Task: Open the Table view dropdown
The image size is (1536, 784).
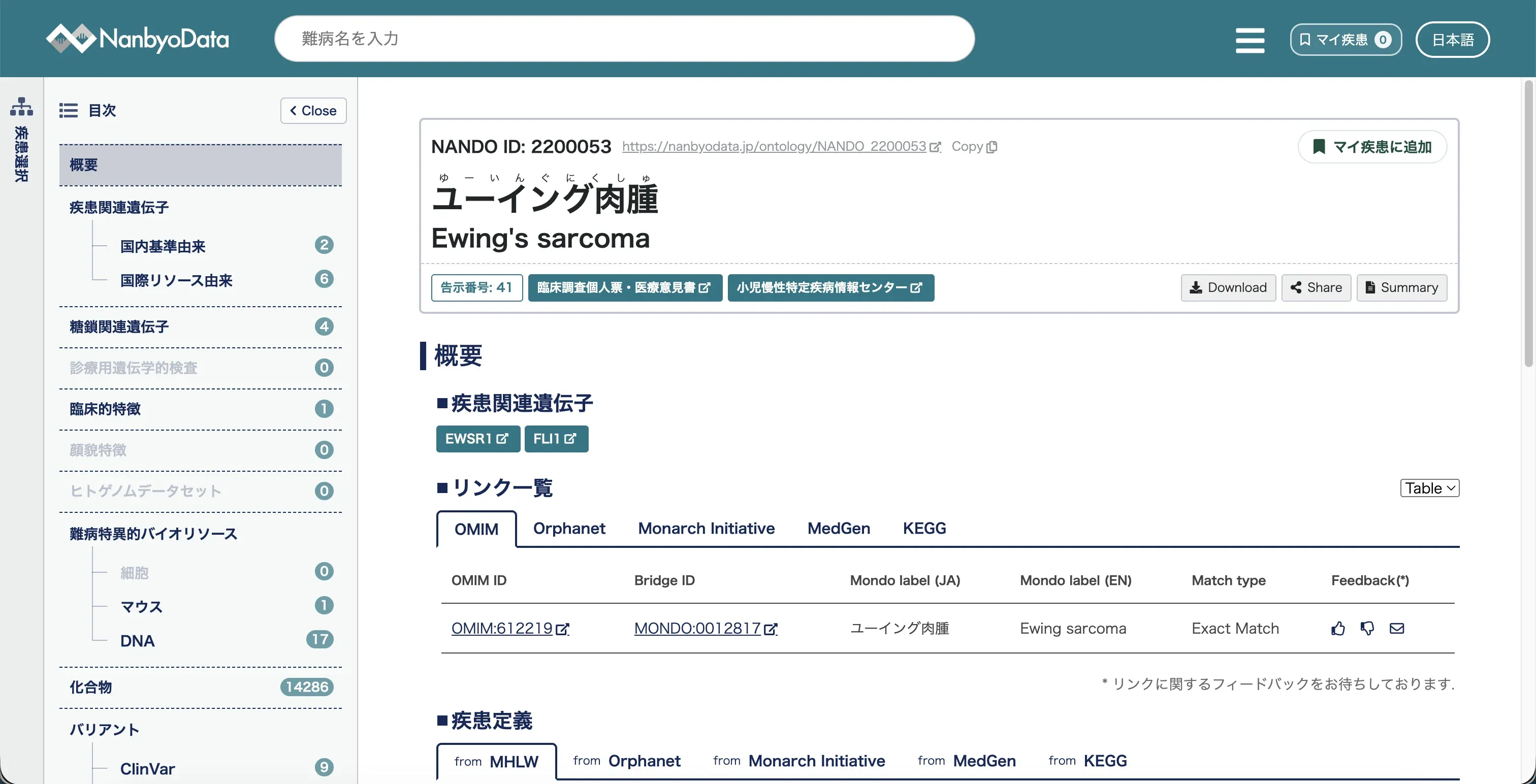Action: pos(1429,488)
